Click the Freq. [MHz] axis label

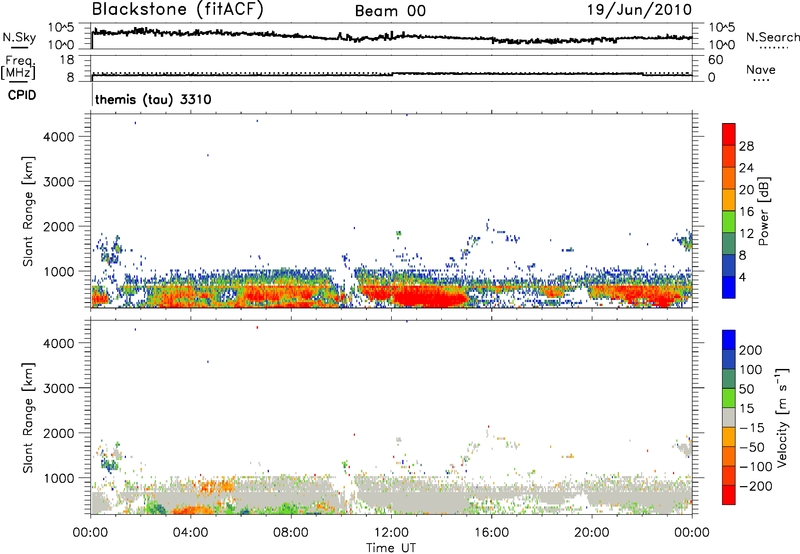click(19, 68)
